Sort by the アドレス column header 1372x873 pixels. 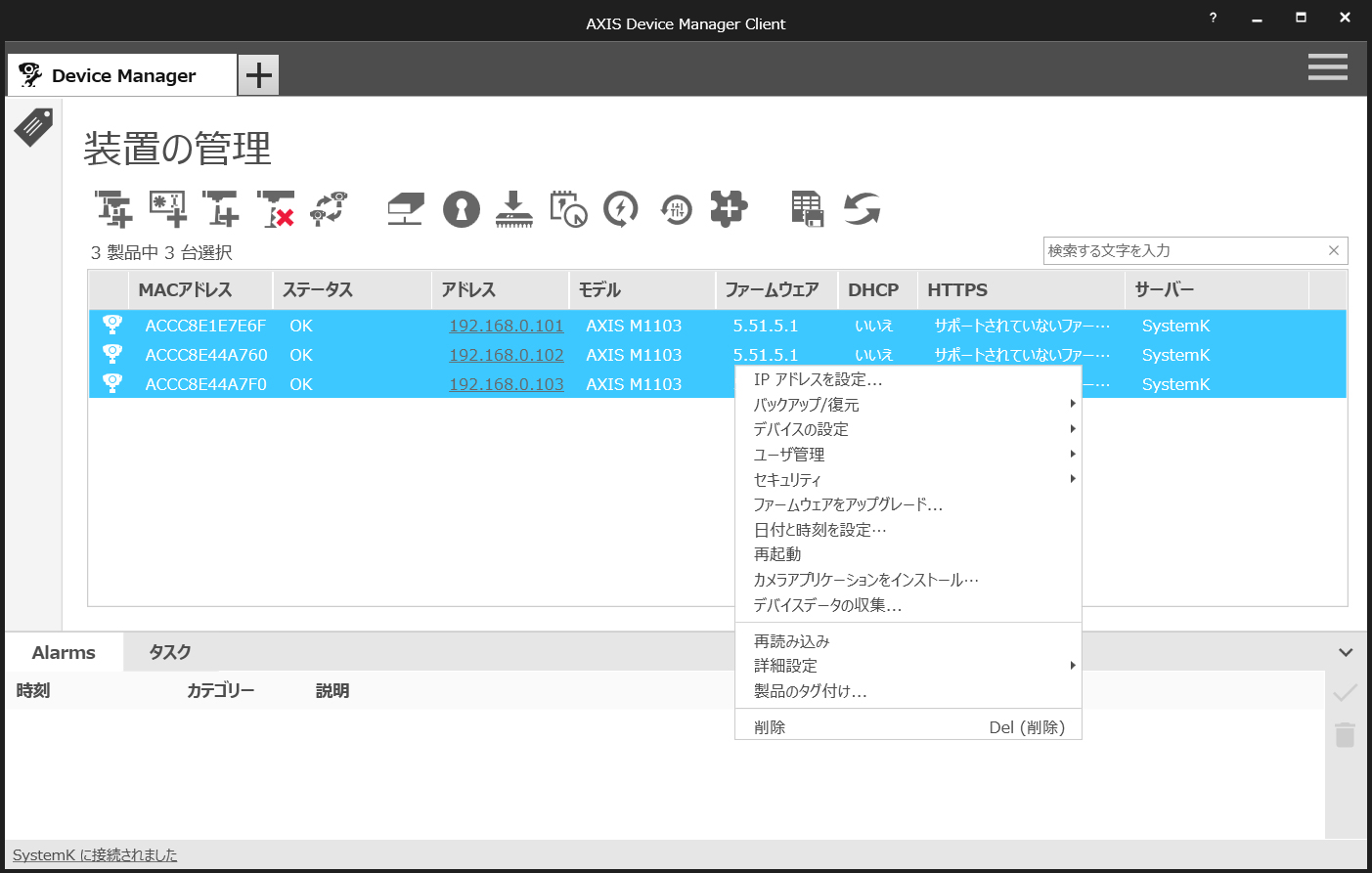click(500, 289)
